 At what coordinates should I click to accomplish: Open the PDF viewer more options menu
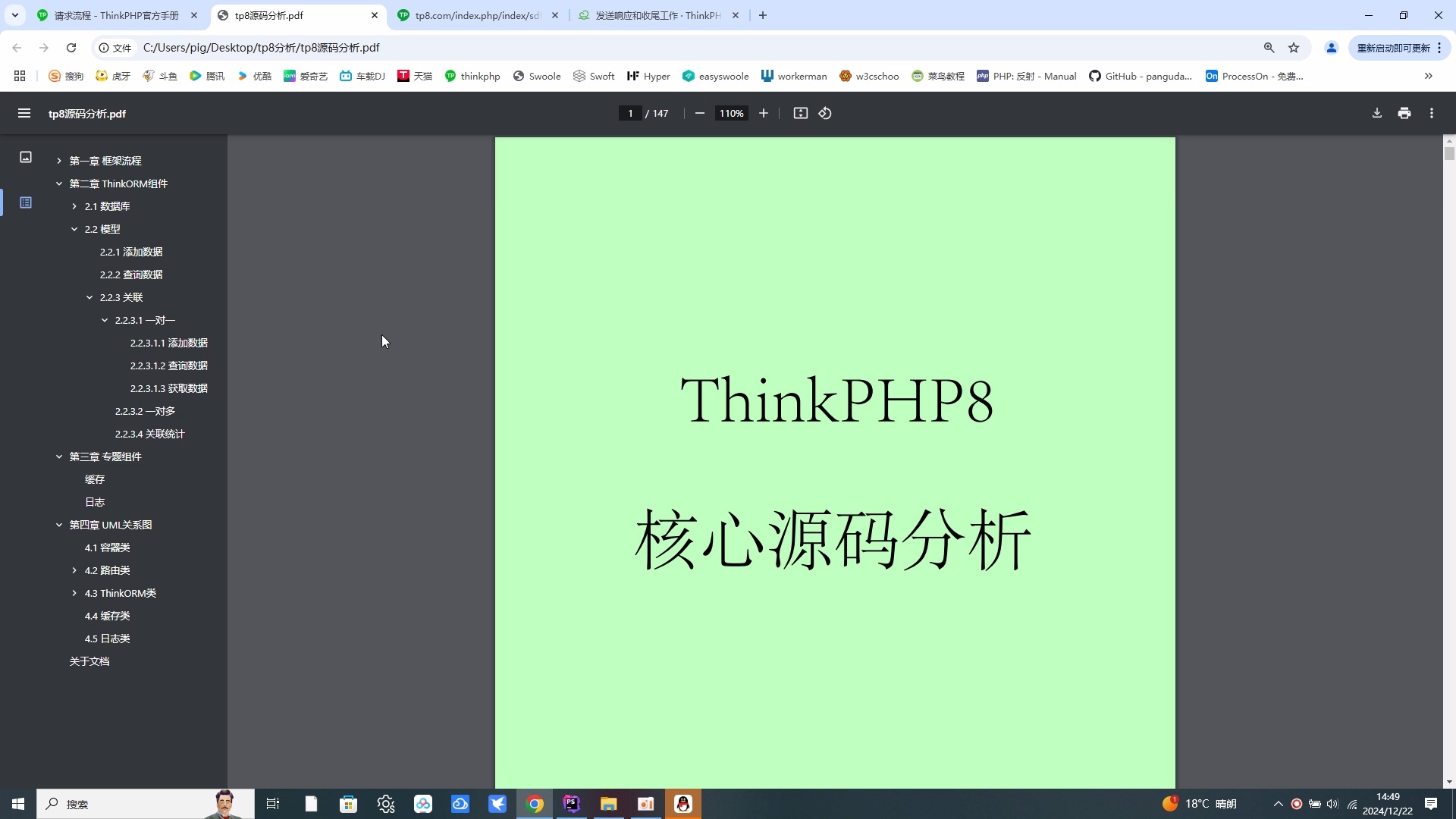1431,113
